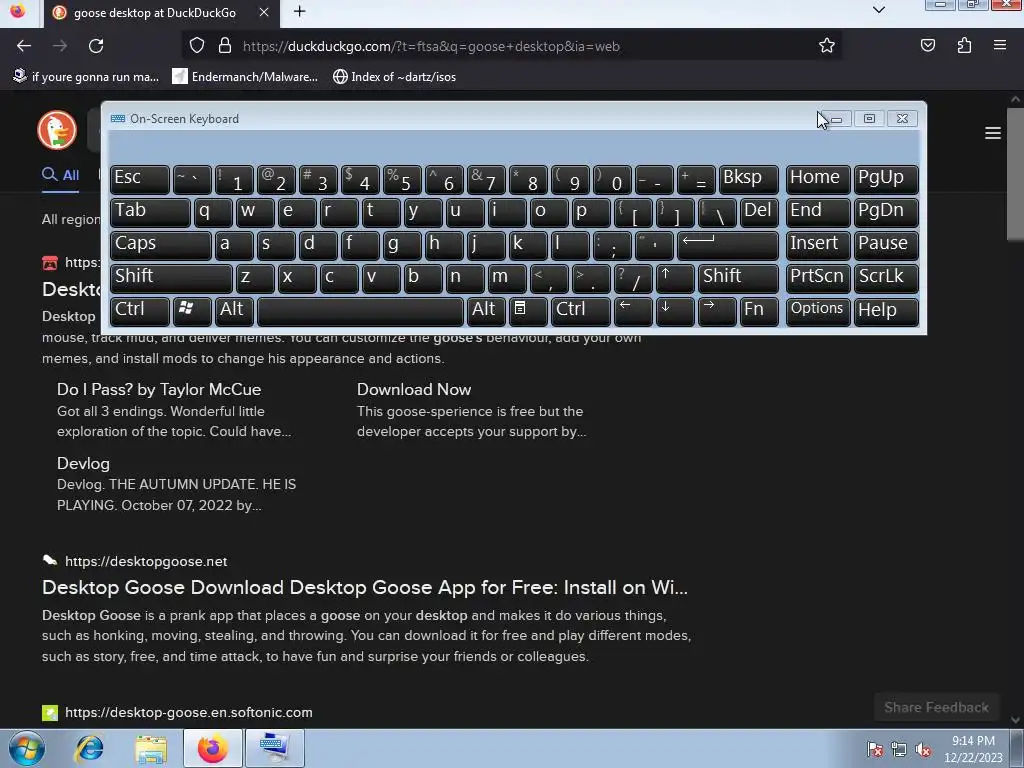Toggle the right Alt key on keyboard
The width and height of the screenshot is (1024, 768).
click(486, 311)
